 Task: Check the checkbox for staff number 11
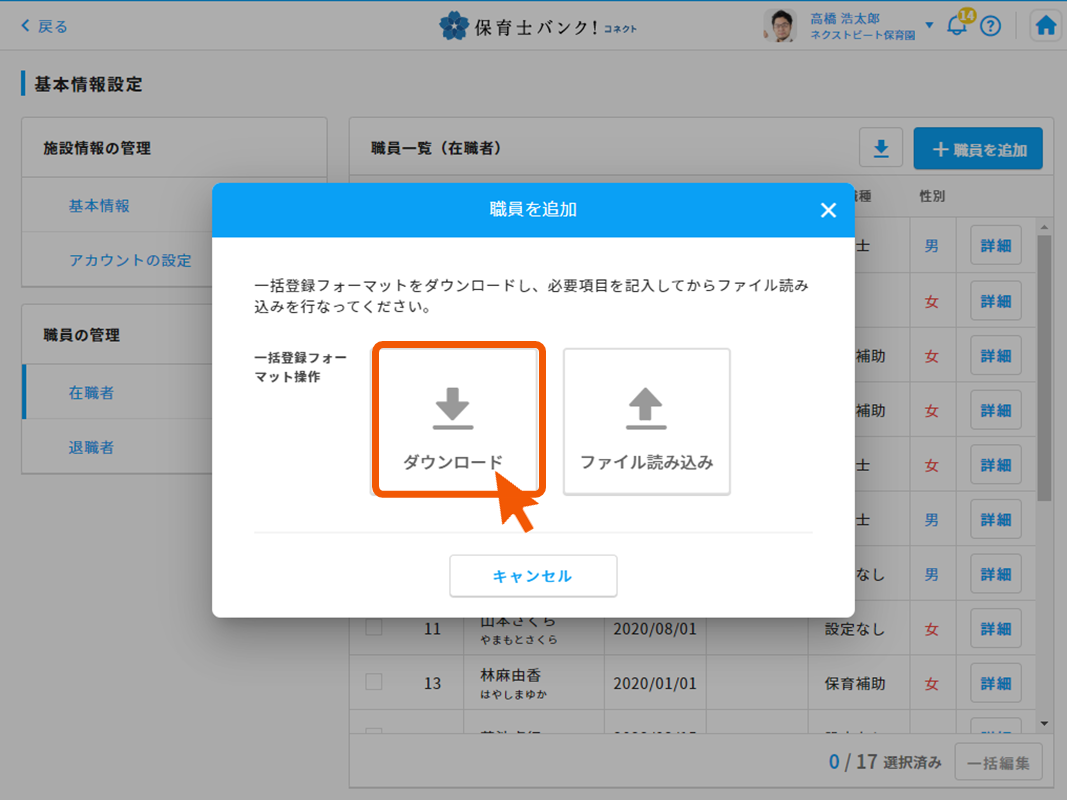pyautogui.click(x=374, y=628)
